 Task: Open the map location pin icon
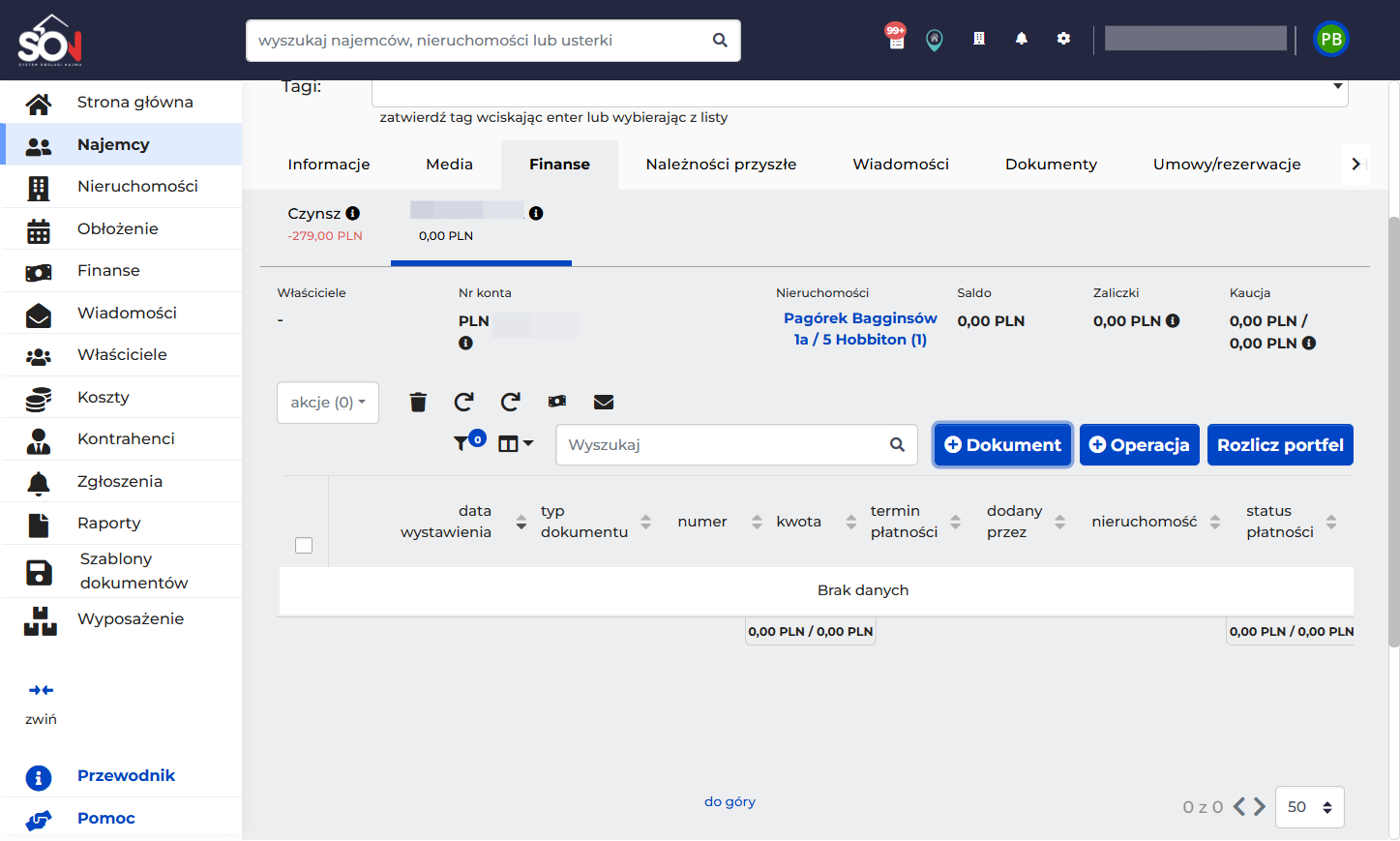click(x=935, y=40)
